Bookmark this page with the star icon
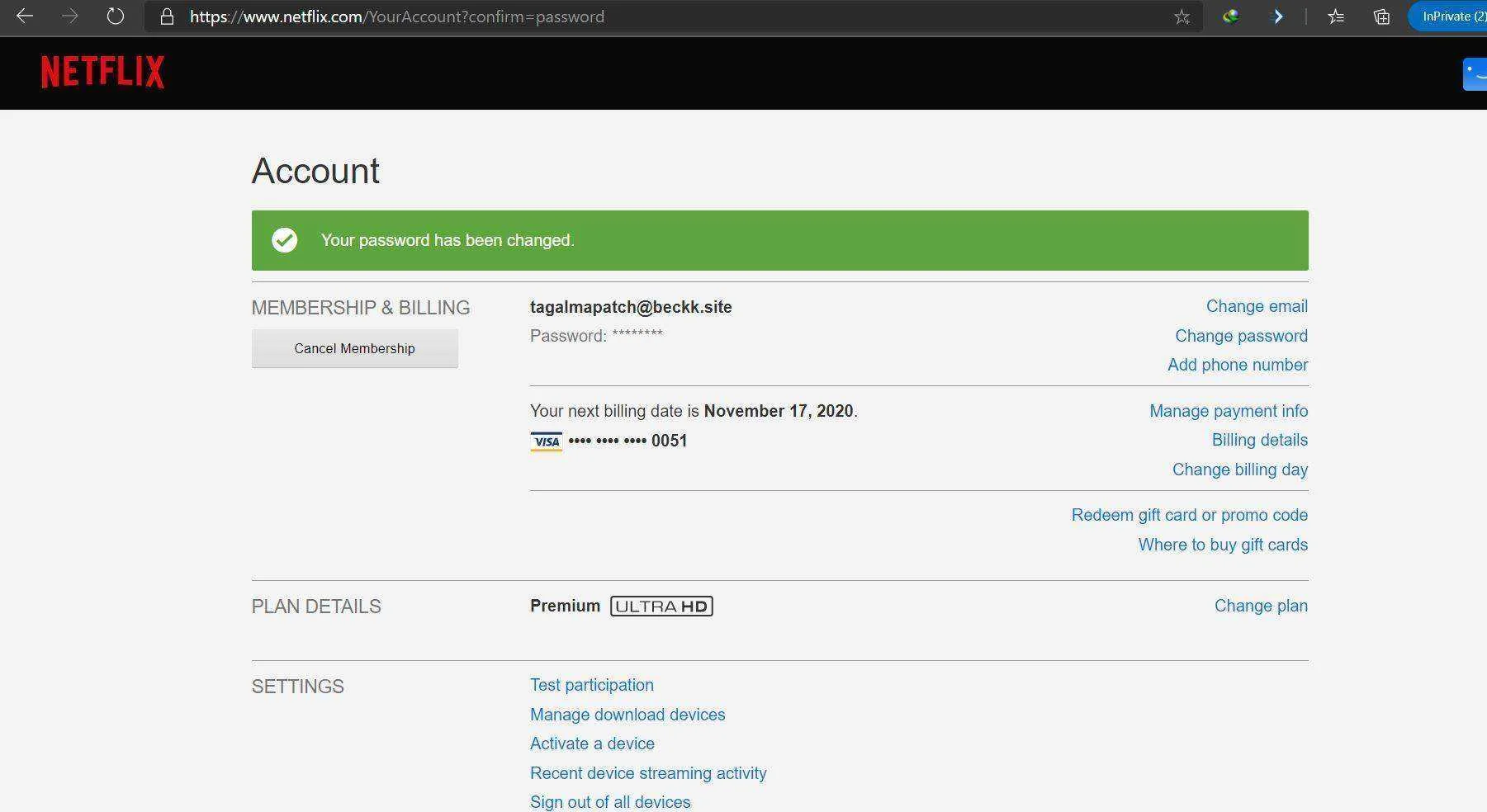The height and width of the screenshot is (812, 1487). 1182,17
